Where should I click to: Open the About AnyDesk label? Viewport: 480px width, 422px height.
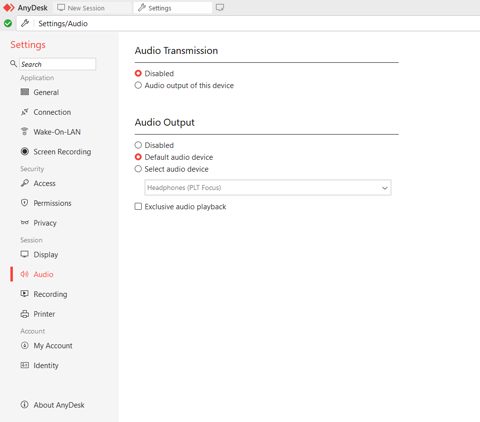[59, 405]
